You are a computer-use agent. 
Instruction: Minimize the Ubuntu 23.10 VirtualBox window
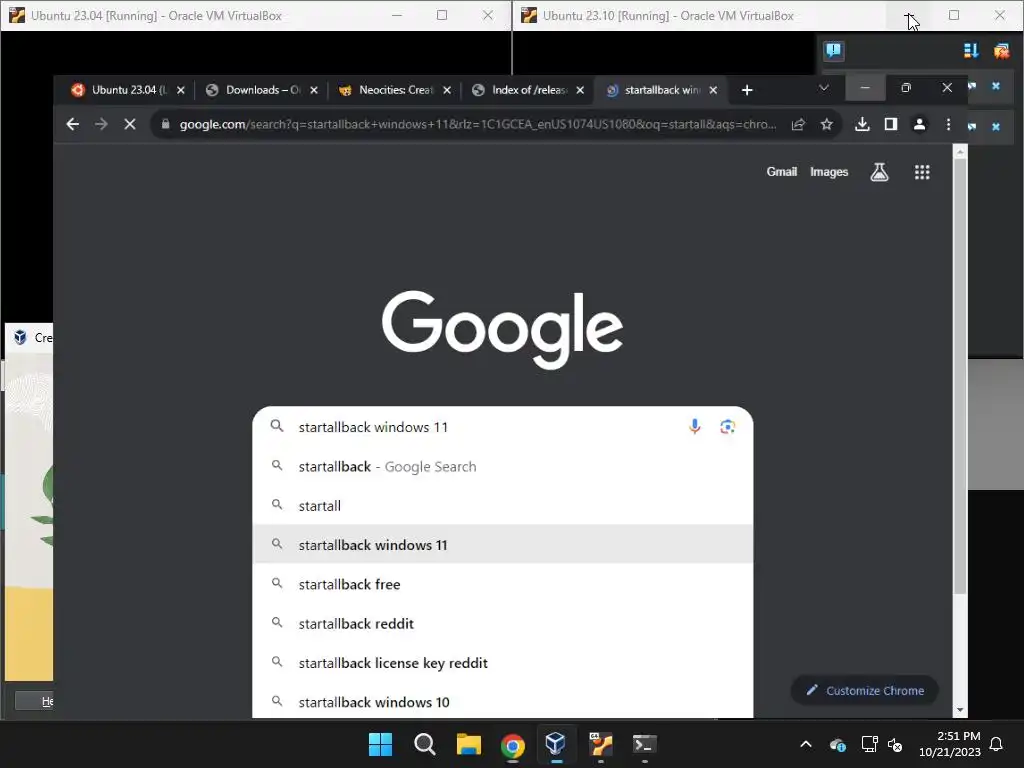(x=908, y=15)
